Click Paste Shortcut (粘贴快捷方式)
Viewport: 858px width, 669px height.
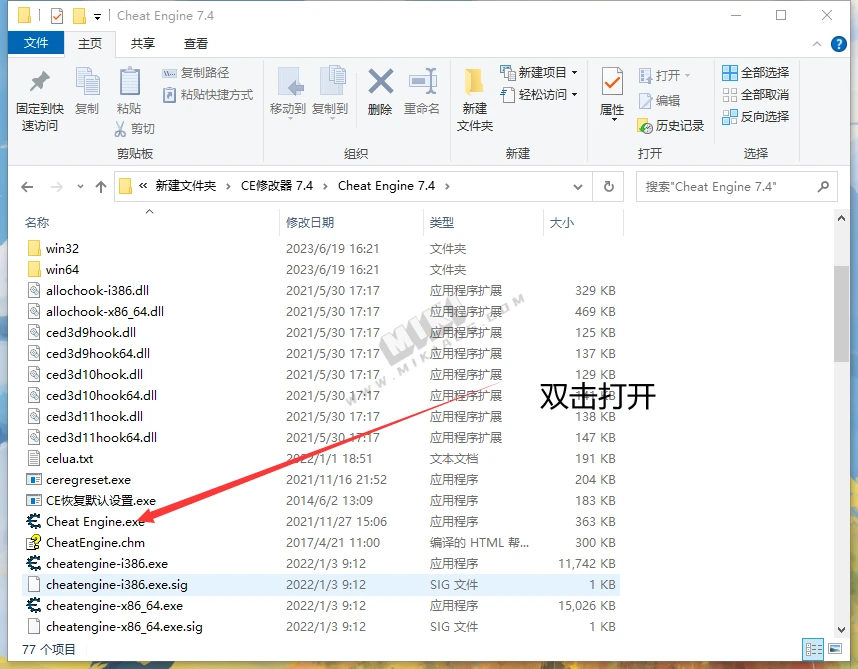(208, 95)
